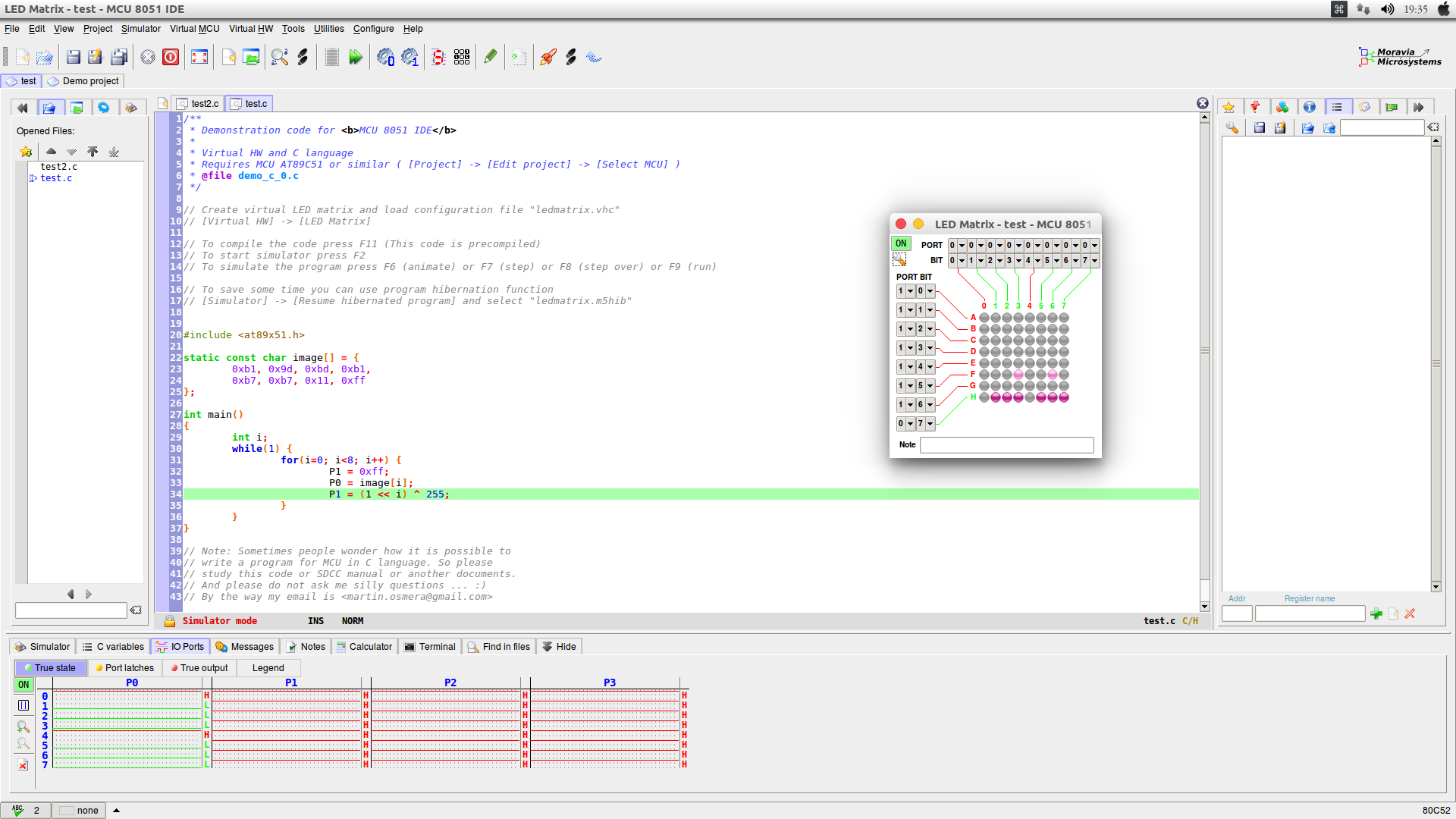Toggle the ON button in IO Ports panel
Image resolution: width=1456 pixels, height=819 pixels.
click(x=24, y=684)
